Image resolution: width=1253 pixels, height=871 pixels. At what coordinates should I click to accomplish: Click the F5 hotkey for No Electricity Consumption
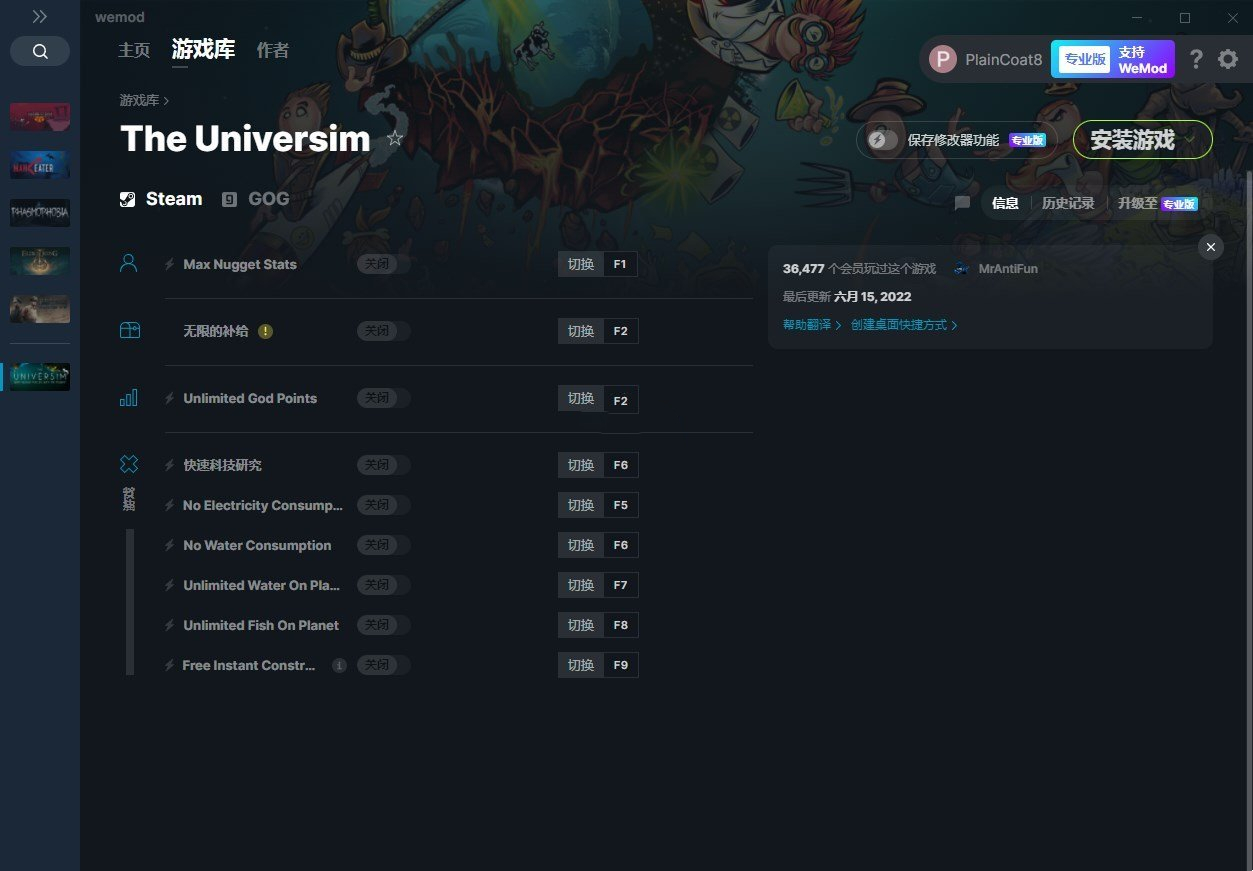click(x=620, y=505)
